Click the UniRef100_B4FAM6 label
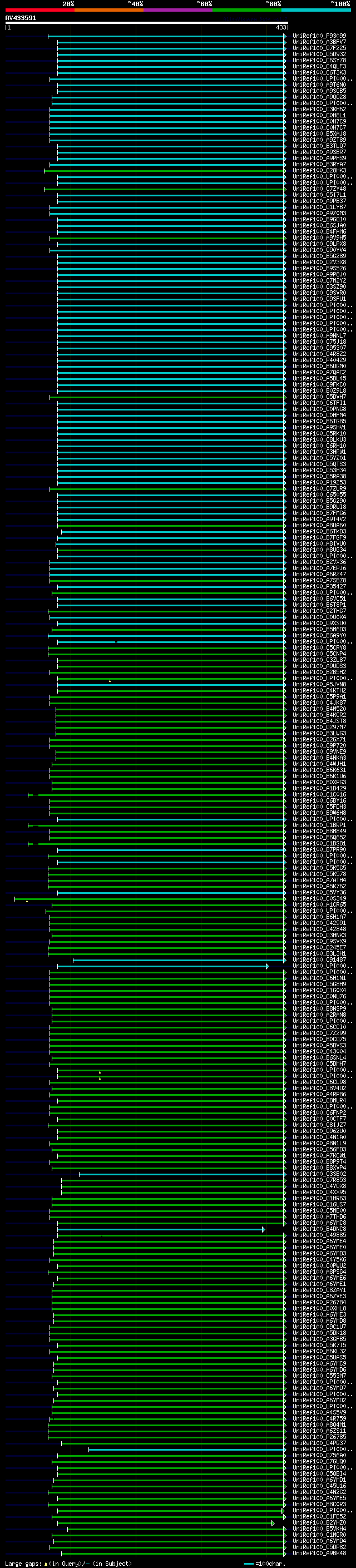The image size is (356, 1568). (x=319, y=232)
